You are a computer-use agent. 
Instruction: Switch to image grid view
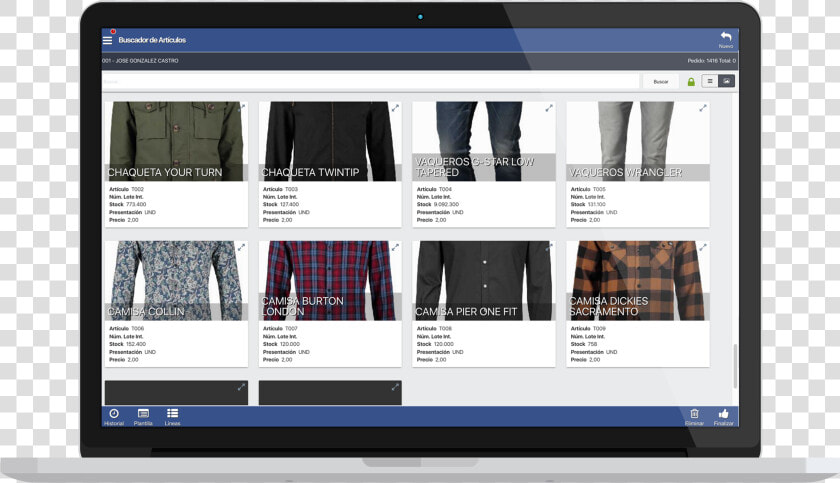pyautogui.click(x=726, y=81)
